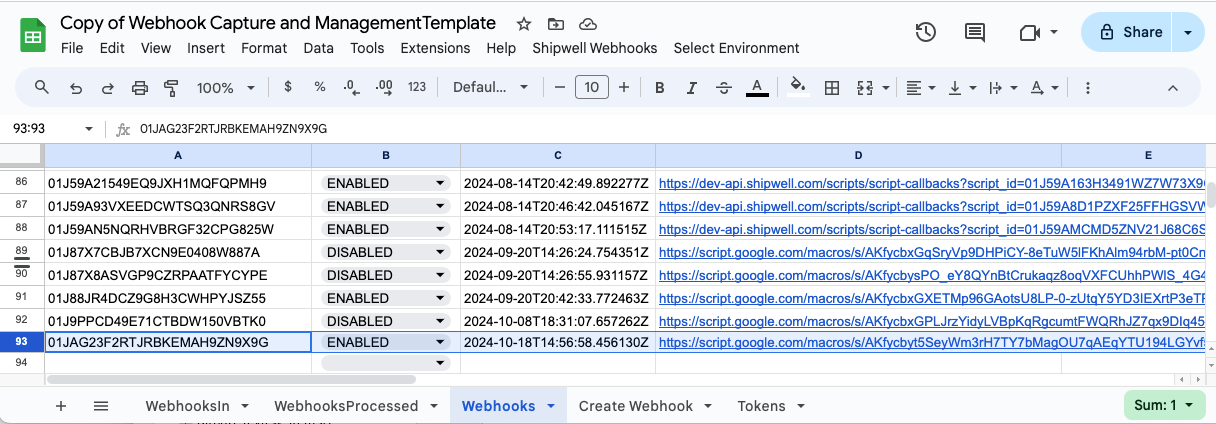Open the File menu
The image size is (1216, 424).
click(72, 48)
